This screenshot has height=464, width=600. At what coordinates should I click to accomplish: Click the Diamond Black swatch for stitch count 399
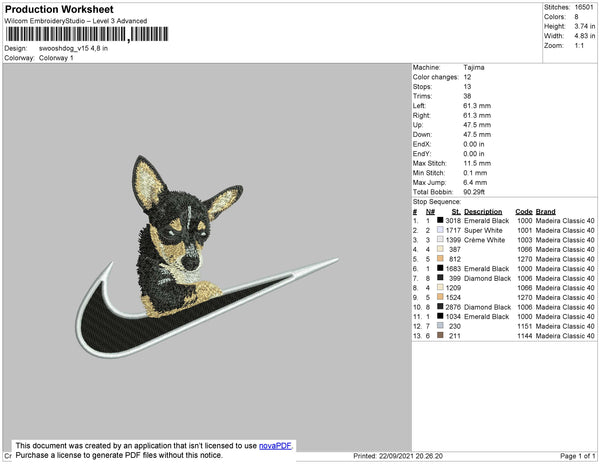pyautogui.click(x=440, y=278)
